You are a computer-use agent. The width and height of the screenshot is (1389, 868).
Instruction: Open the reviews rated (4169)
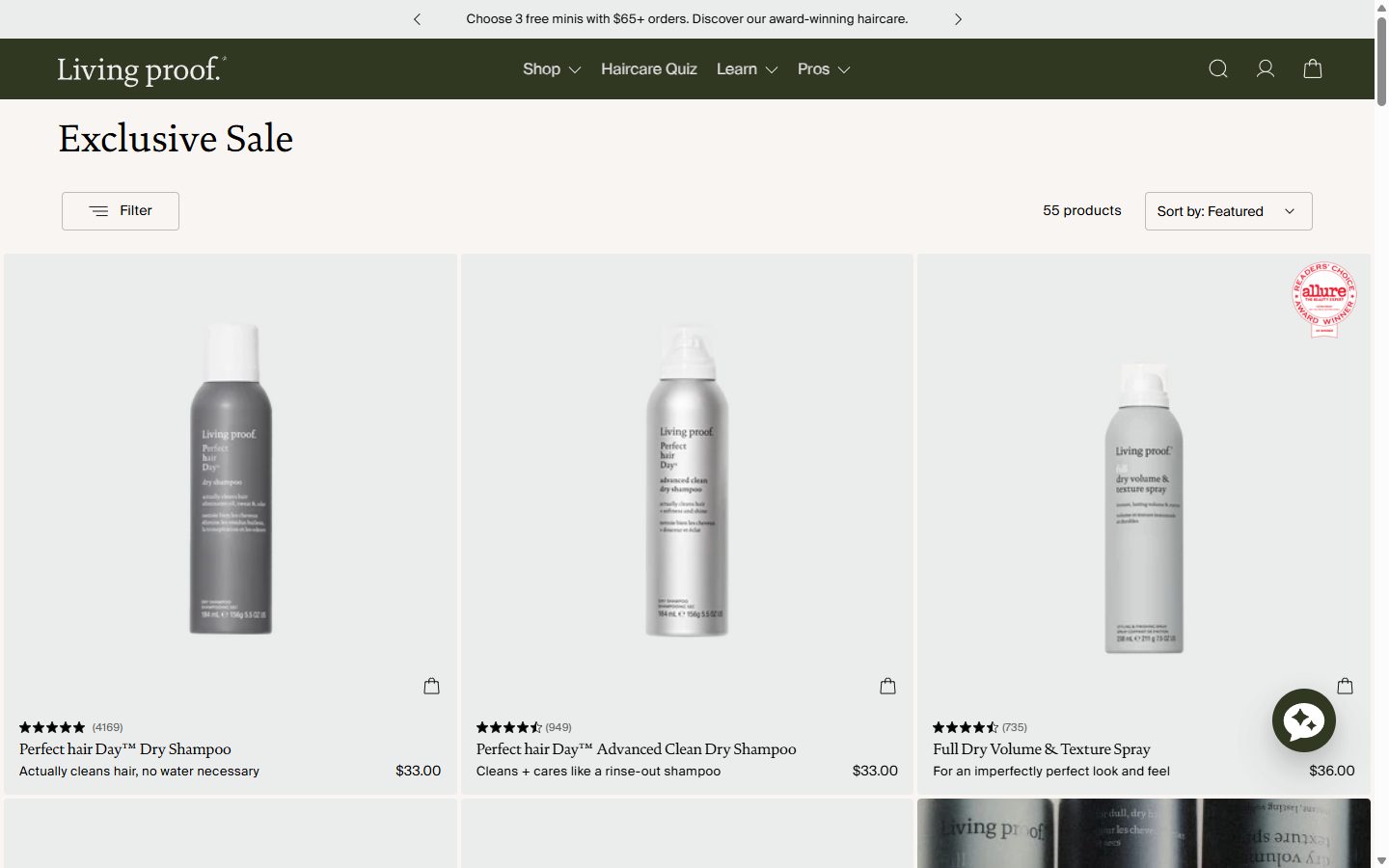(71, 727)
